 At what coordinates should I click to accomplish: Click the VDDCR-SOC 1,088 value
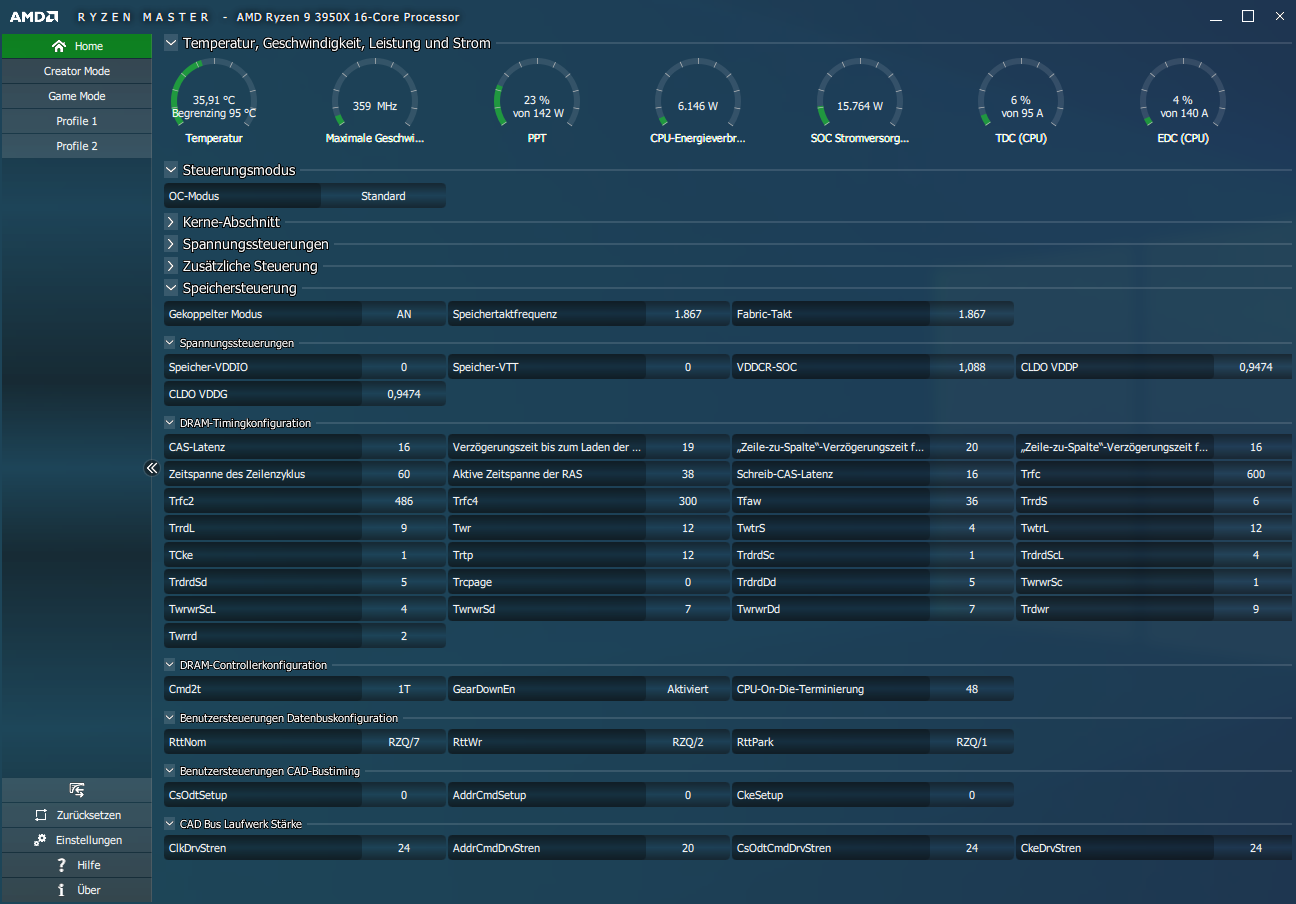[972, 367]
